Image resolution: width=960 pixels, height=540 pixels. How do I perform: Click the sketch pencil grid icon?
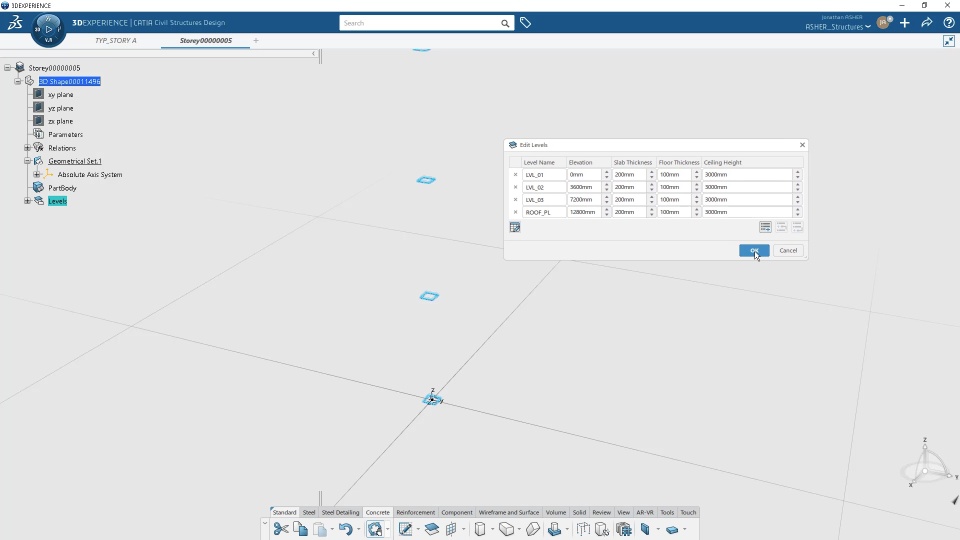(405, 529)
